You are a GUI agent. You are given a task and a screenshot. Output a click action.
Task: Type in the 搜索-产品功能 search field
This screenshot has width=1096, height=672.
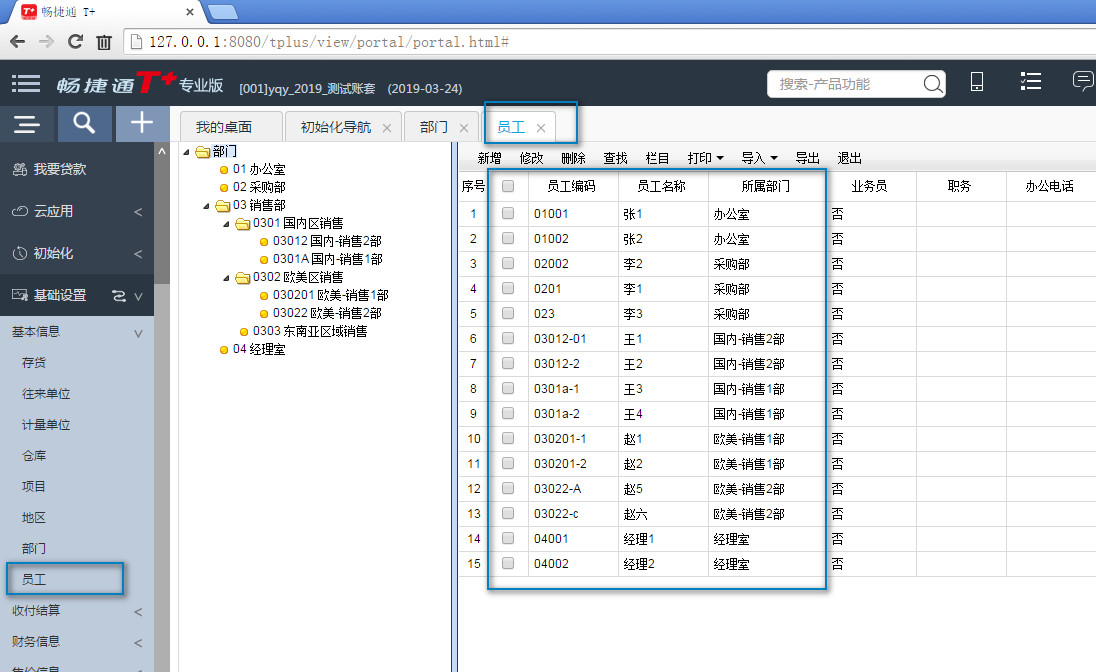pos(845,84)
